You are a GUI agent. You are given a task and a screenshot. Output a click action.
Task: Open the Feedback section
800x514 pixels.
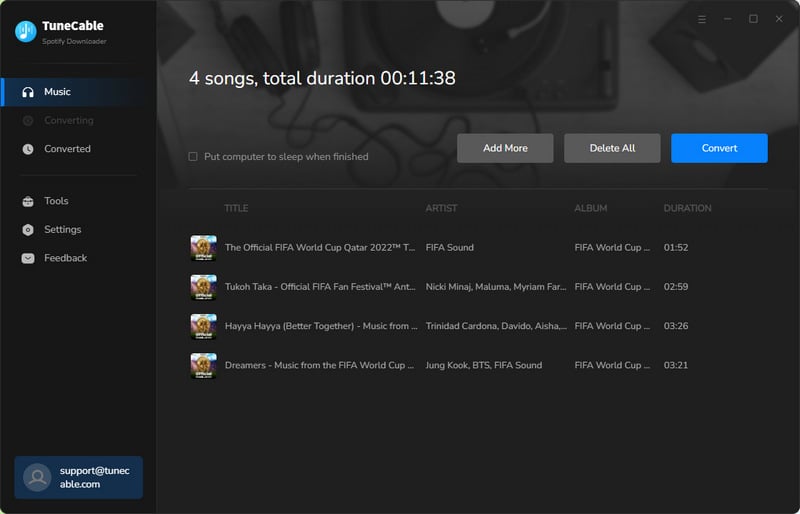tap(79, 258)
